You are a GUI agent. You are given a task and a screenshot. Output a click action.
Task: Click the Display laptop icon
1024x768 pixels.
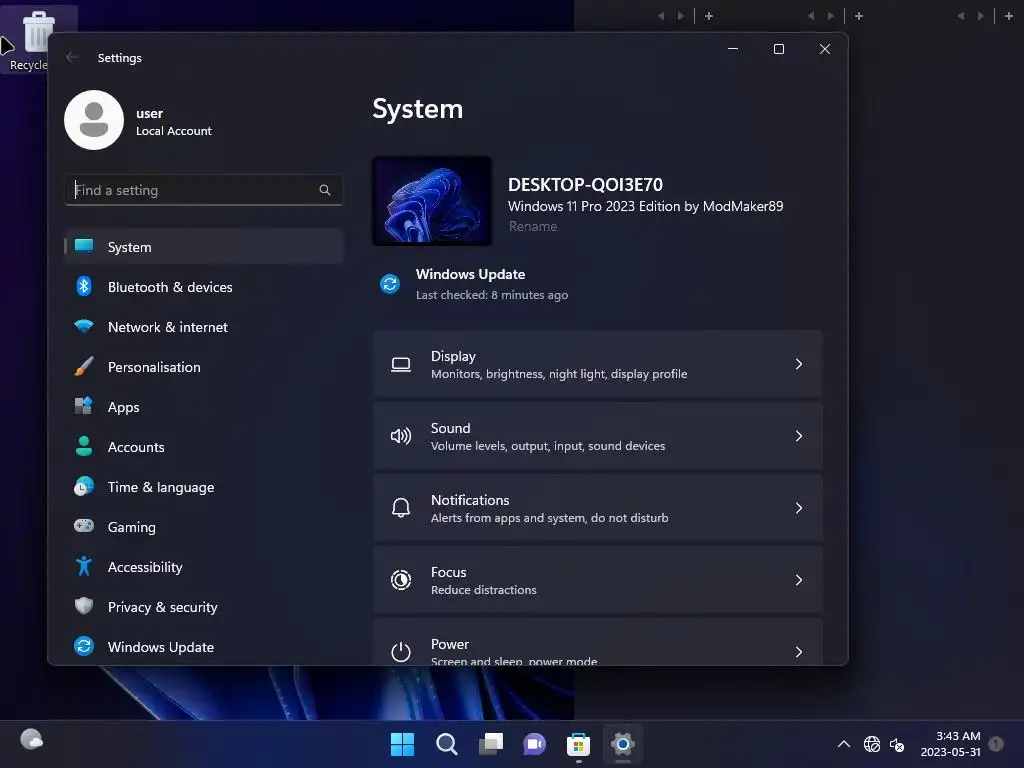click(401, 364)
